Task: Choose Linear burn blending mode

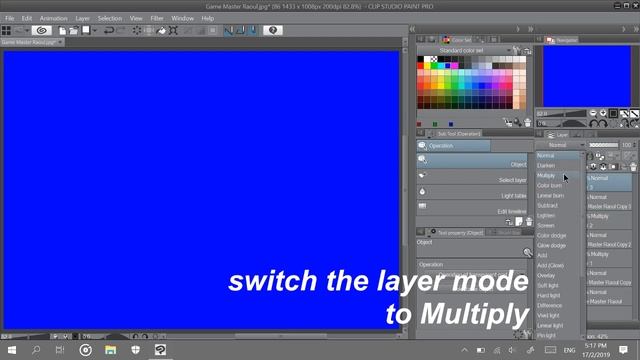Action: click(558, 196)
